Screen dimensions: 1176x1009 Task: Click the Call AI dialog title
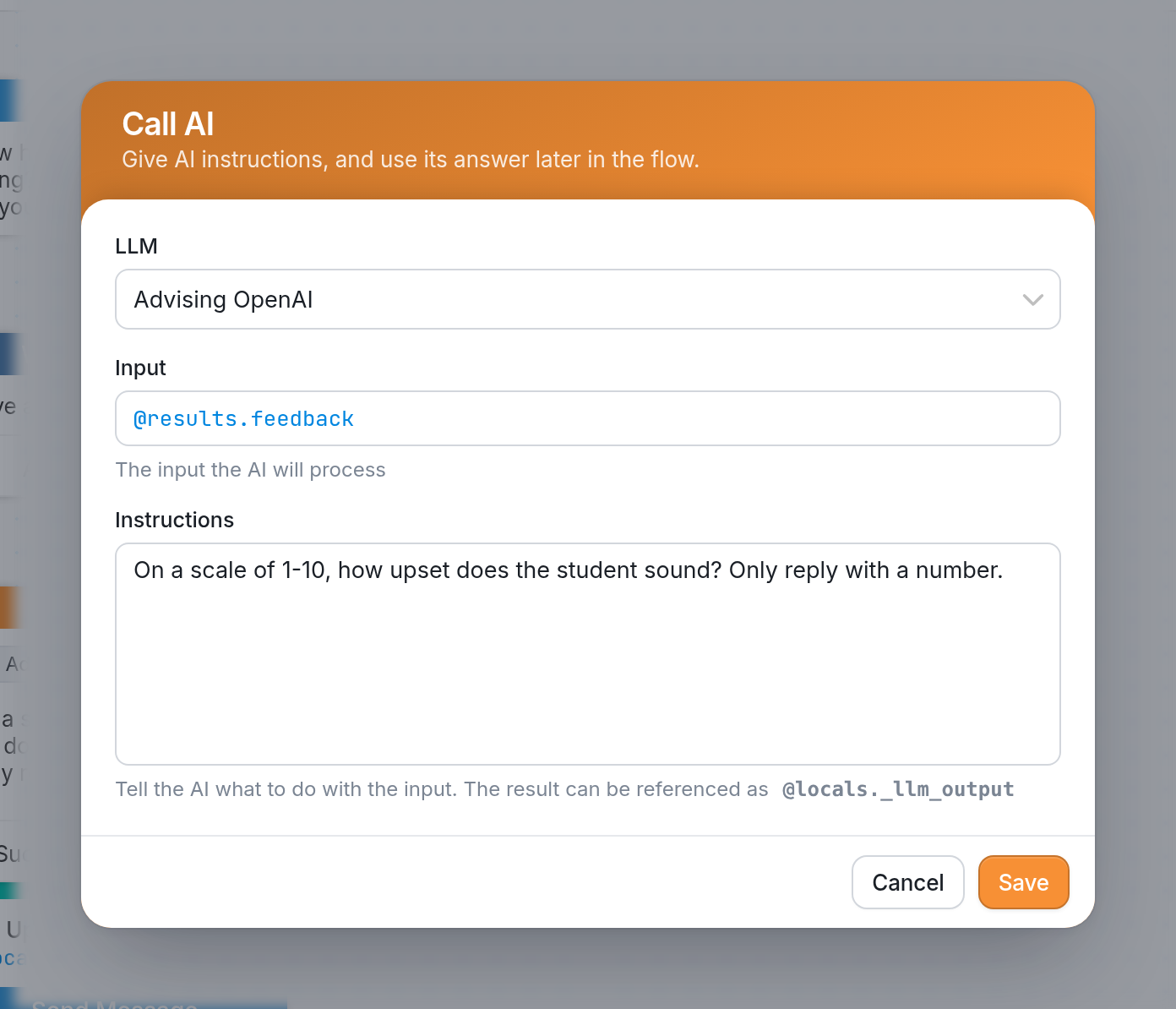pos(168,124)
